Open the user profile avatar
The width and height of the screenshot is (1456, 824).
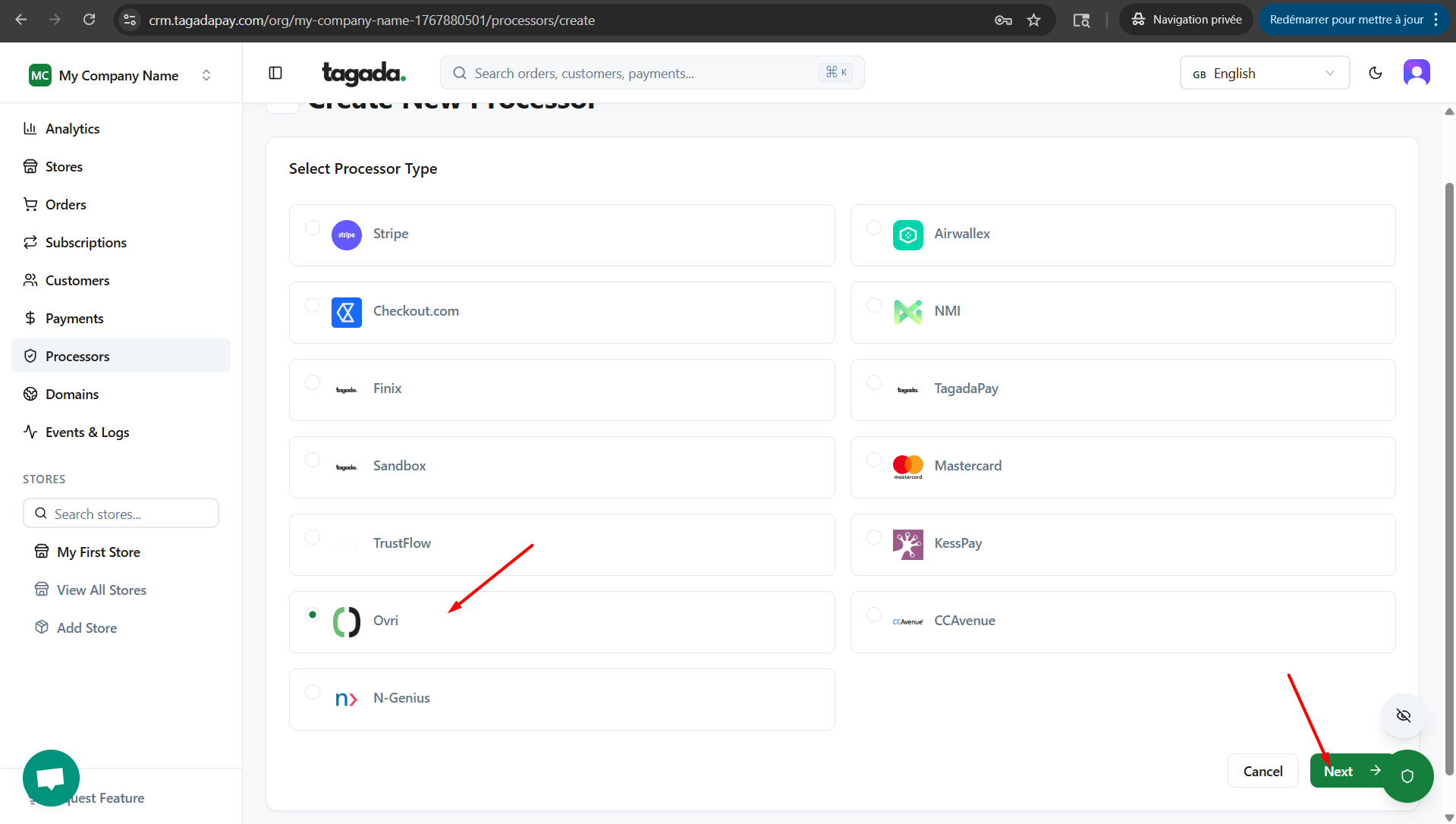[x=1416, y=73]
